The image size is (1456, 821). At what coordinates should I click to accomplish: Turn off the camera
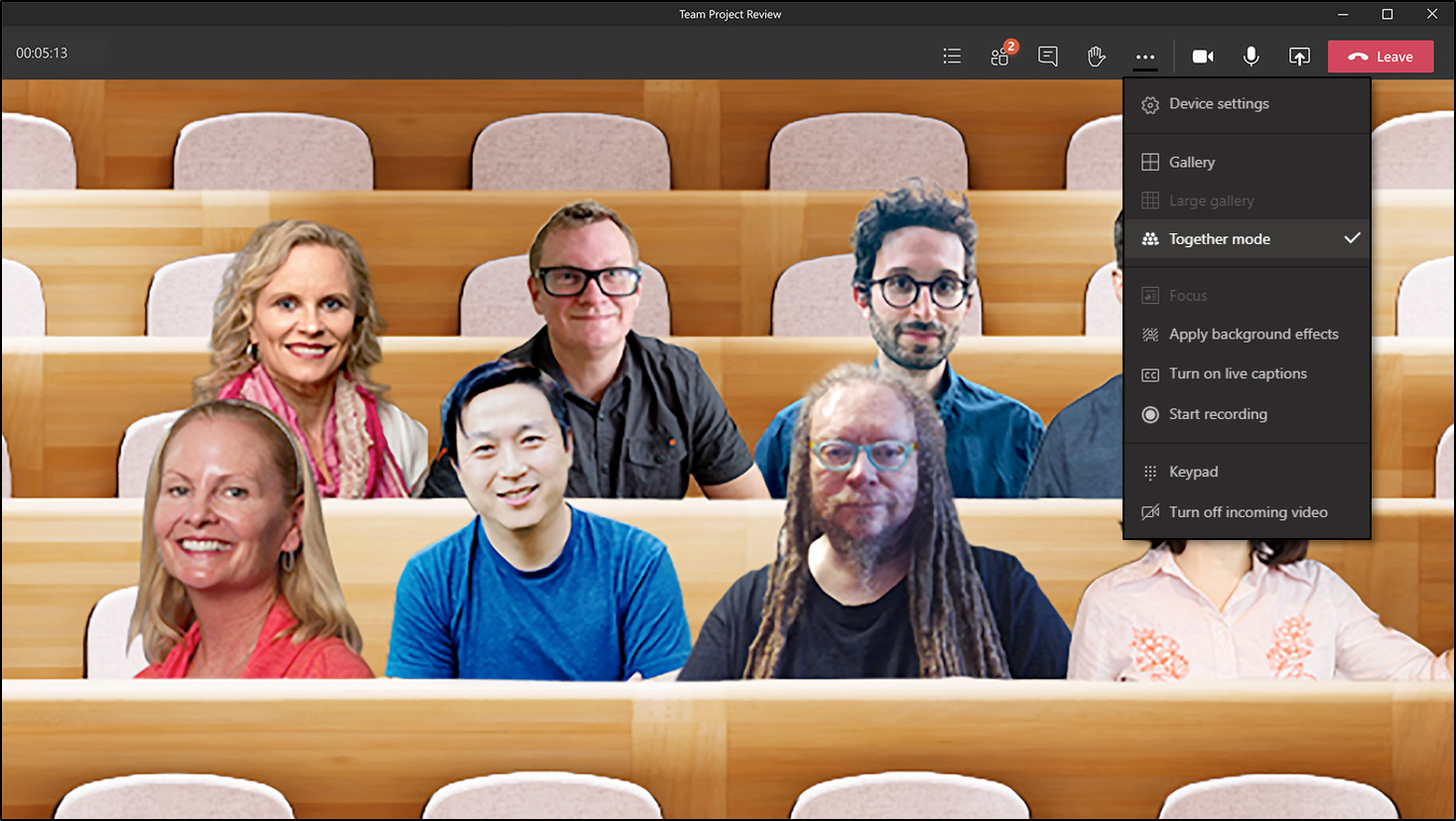click(x=1203, y=57)
